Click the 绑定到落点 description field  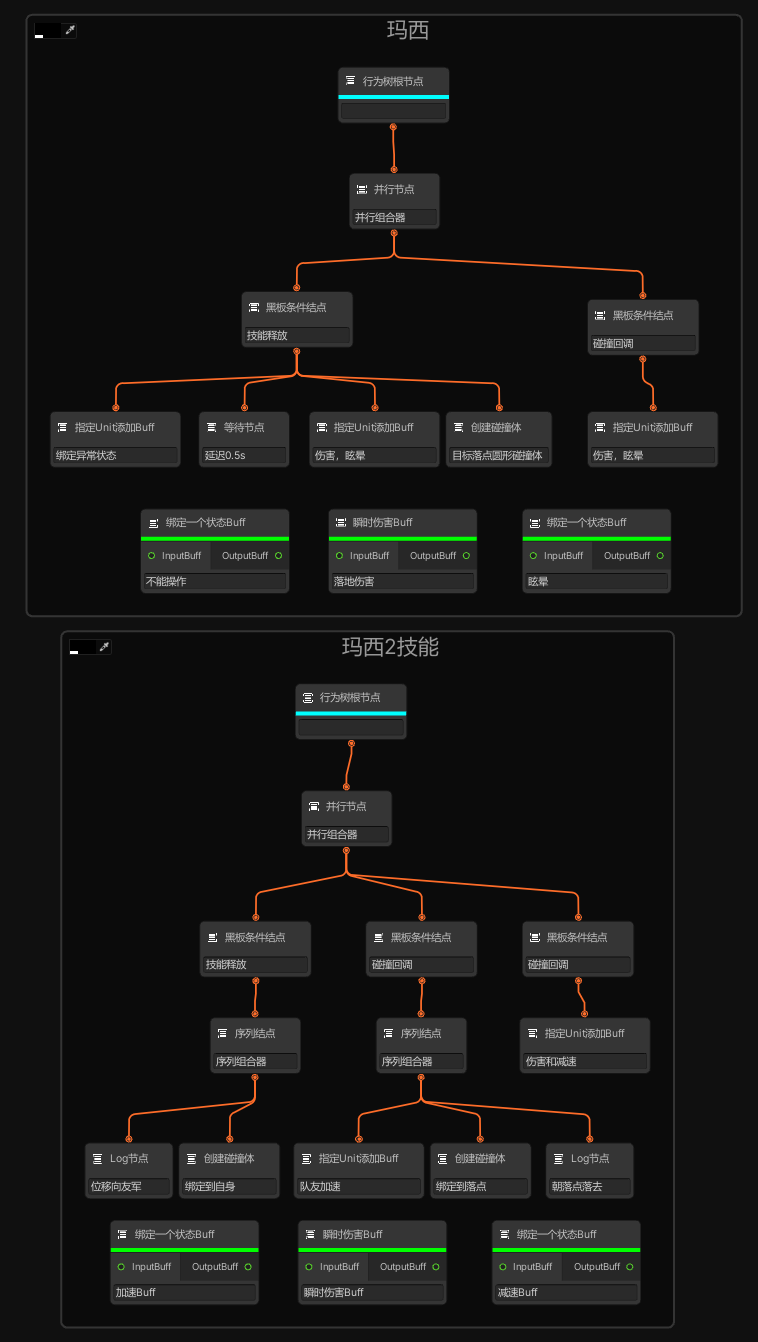click(480, 1187)
